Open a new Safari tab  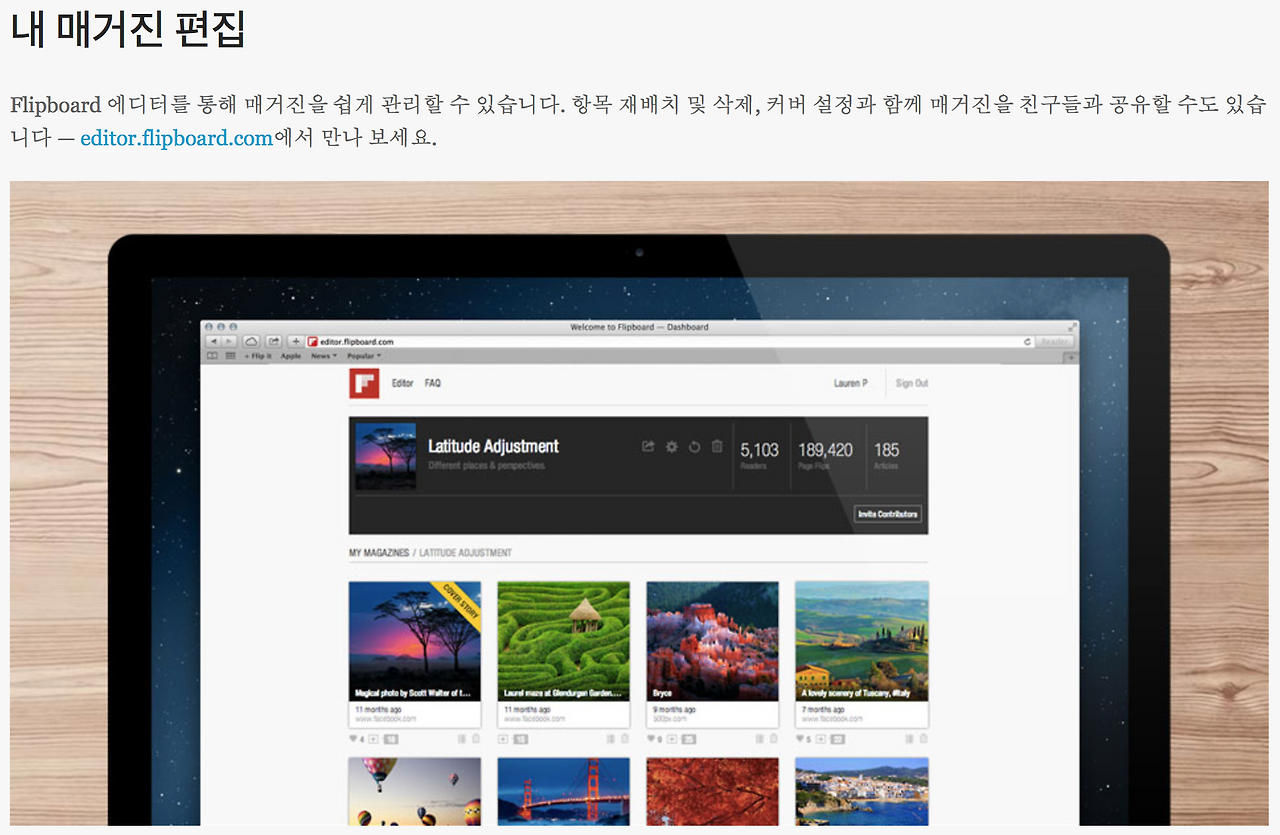[1071, 357]
